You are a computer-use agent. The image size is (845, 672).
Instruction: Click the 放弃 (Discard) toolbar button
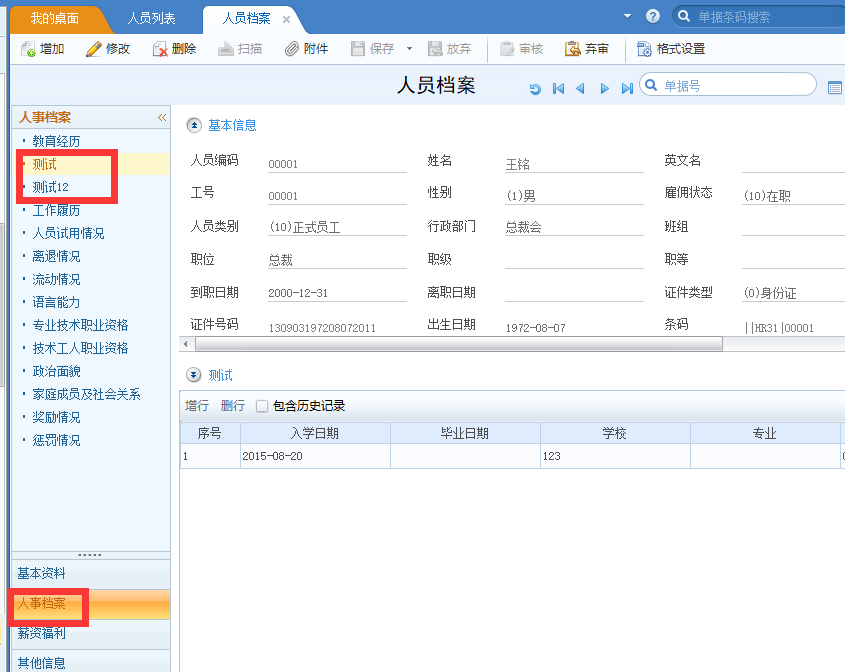click(x=449, y=49)
